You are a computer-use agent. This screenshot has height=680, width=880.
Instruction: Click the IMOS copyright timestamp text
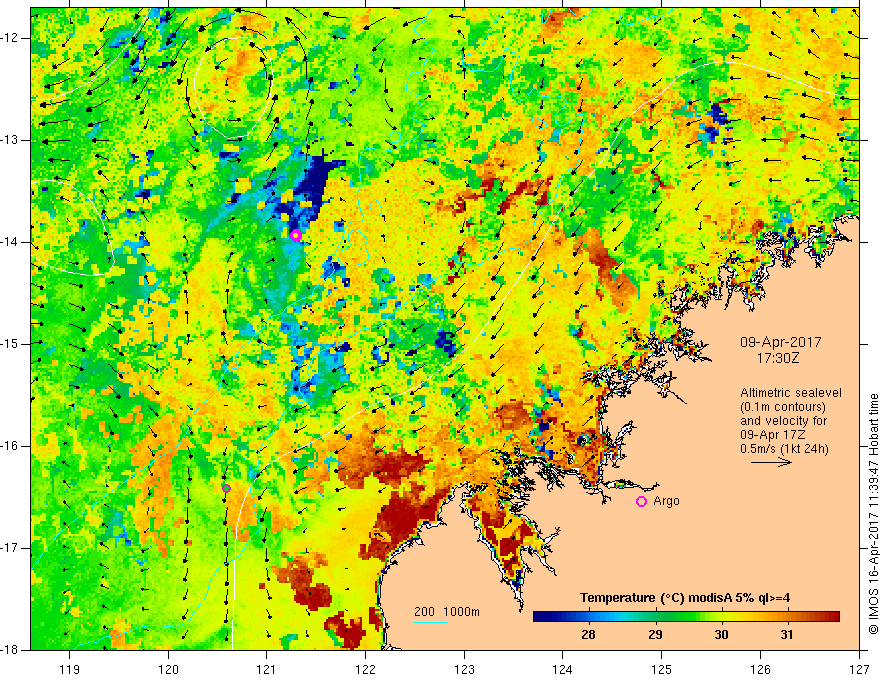[873, 514]
